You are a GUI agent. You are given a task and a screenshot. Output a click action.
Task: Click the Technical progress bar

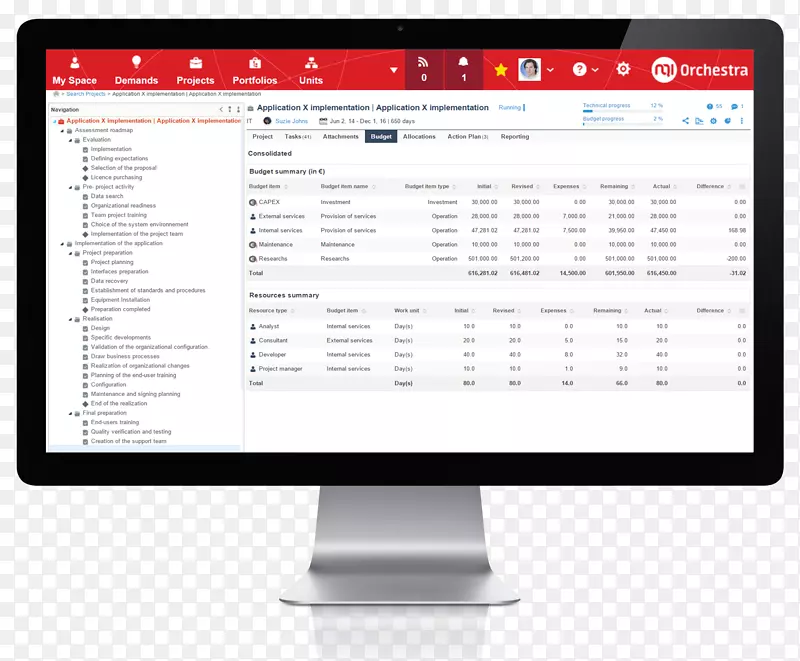621,110
